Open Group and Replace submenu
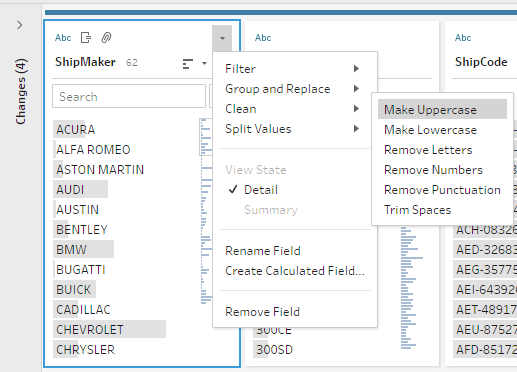Screen dimensions: 517x372 295,89
